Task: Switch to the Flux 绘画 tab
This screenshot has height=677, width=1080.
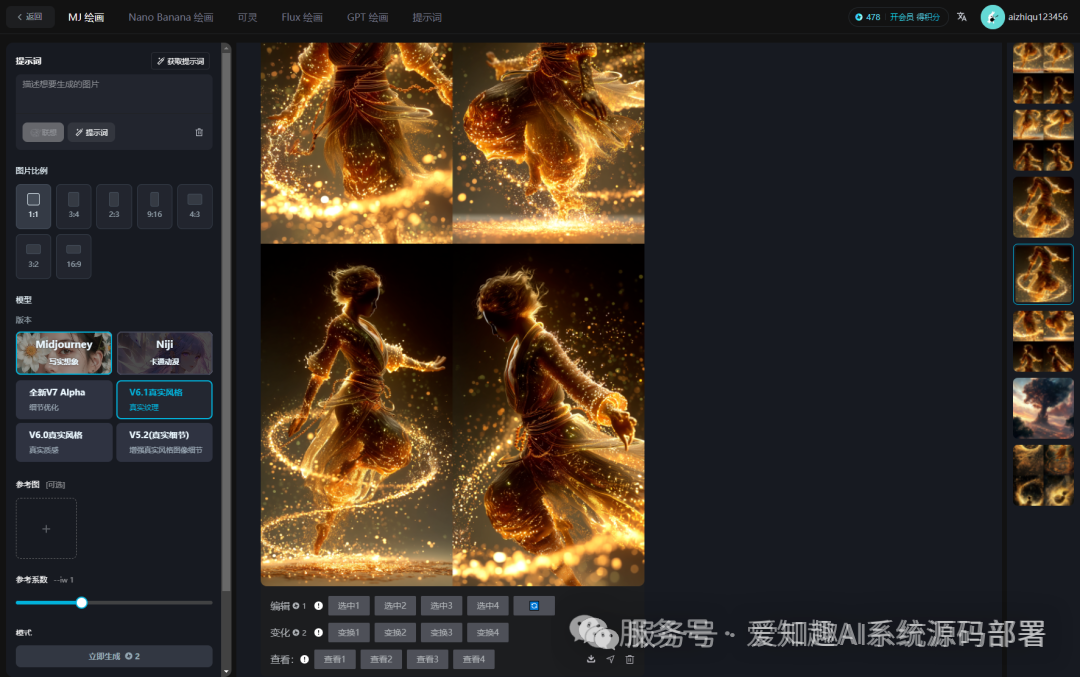Action: [x=302, y=18]
